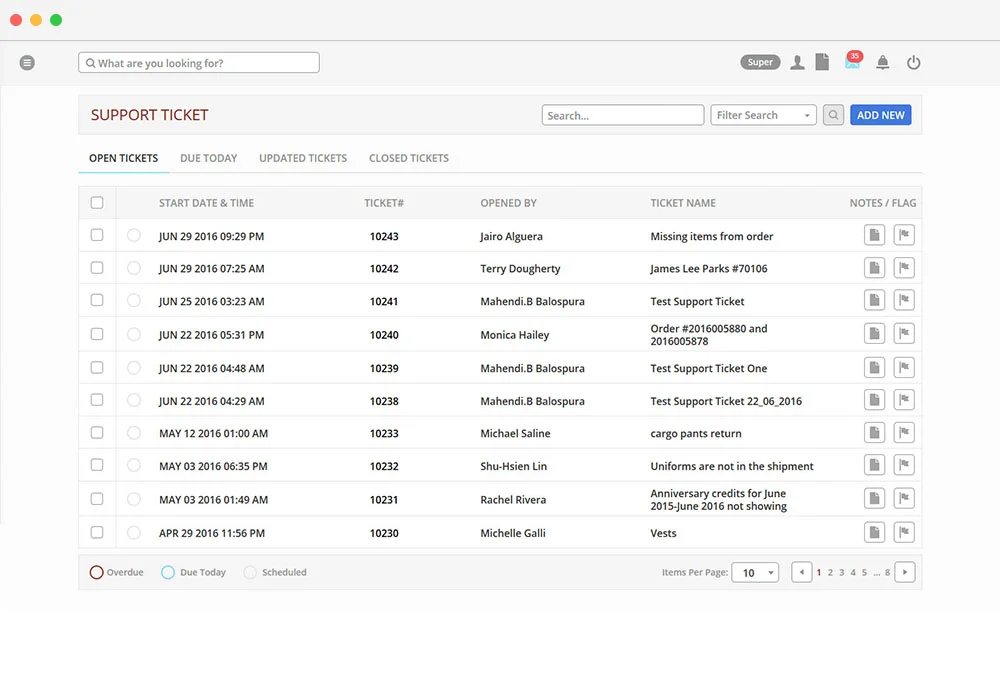
Task: Flag ticket 10242 from Terry Dougherty
Action: [x=904, y=267]
